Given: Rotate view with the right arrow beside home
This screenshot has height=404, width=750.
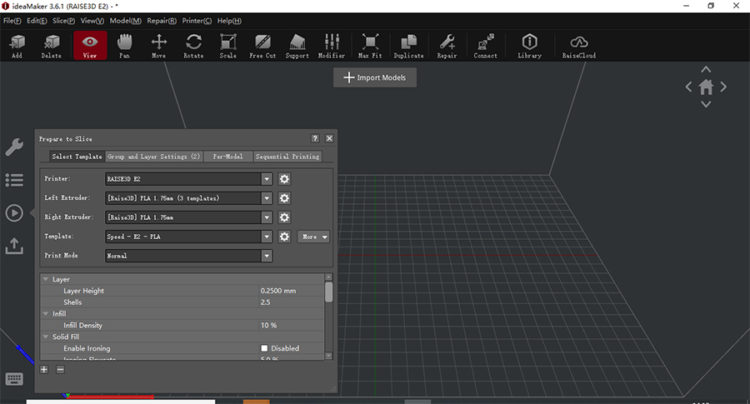Looking at the screenshot, I should 723,87.
